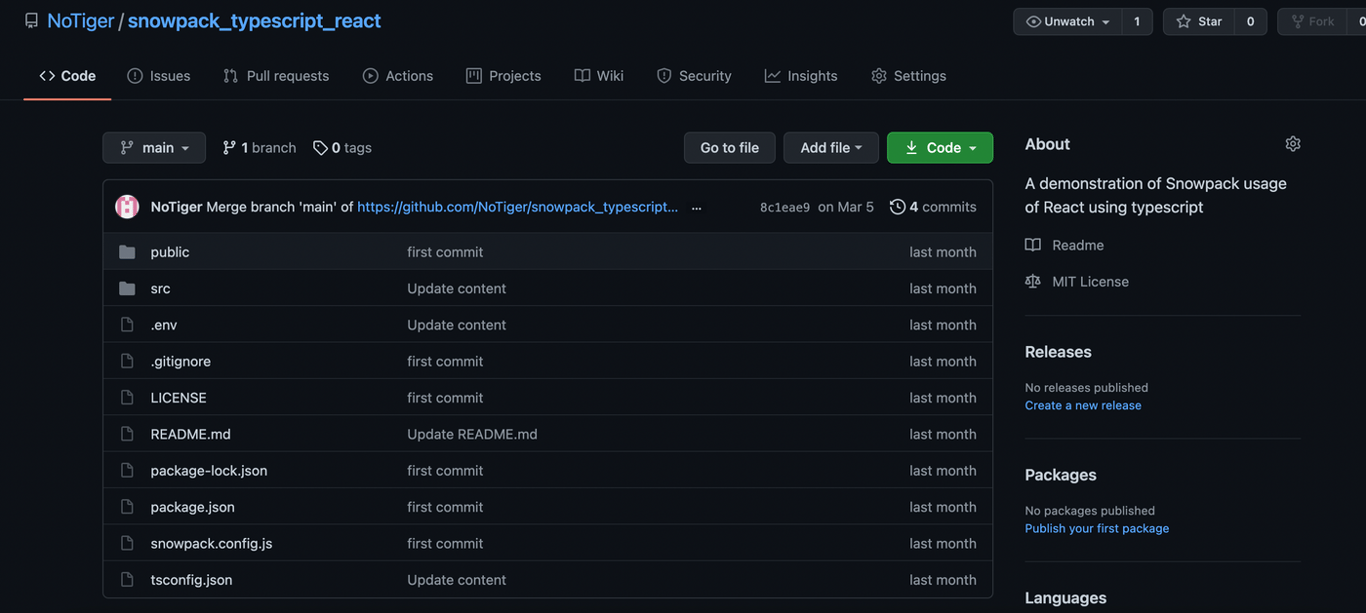Click the file icon for tsconfig.json

127,580
